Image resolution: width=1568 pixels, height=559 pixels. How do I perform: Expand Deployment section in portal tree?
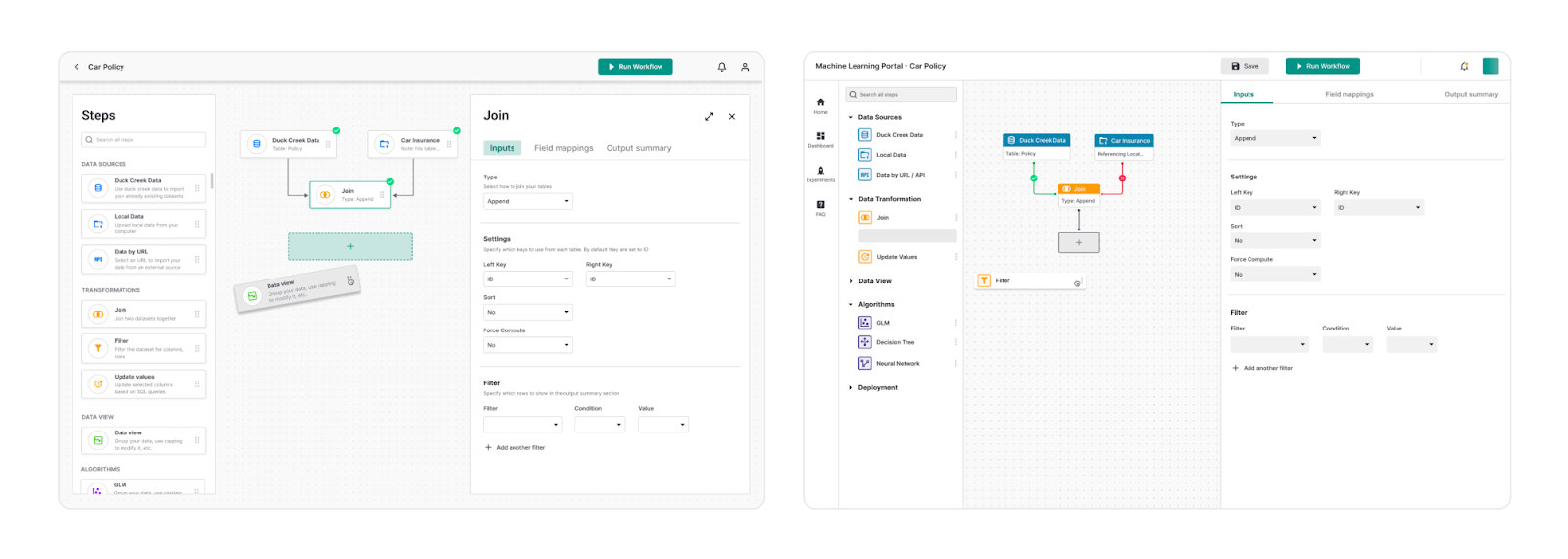(x=851, y=387)
